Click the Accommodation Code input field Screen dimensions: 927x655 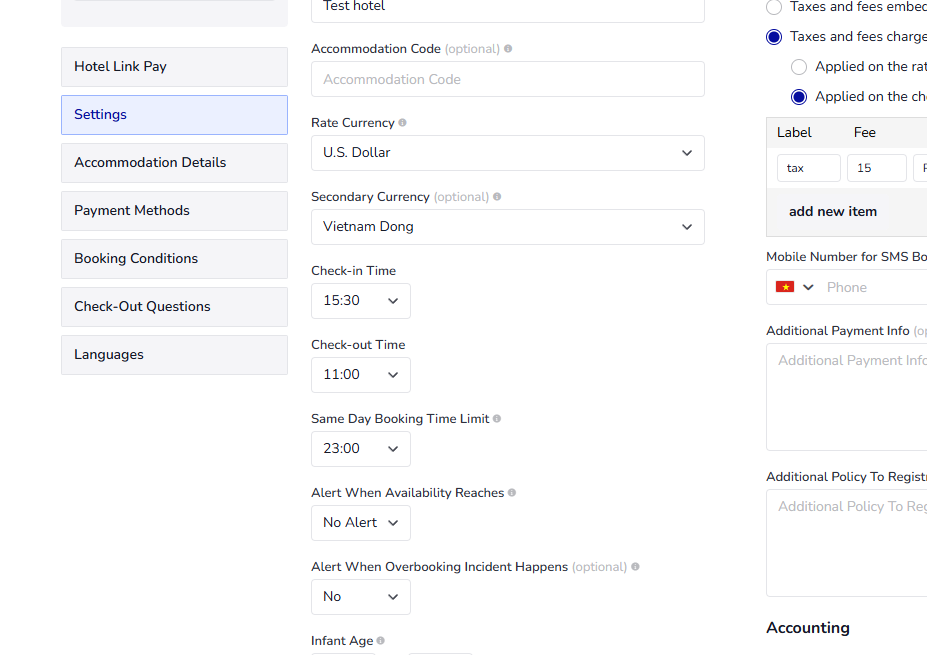pos(508,79)
